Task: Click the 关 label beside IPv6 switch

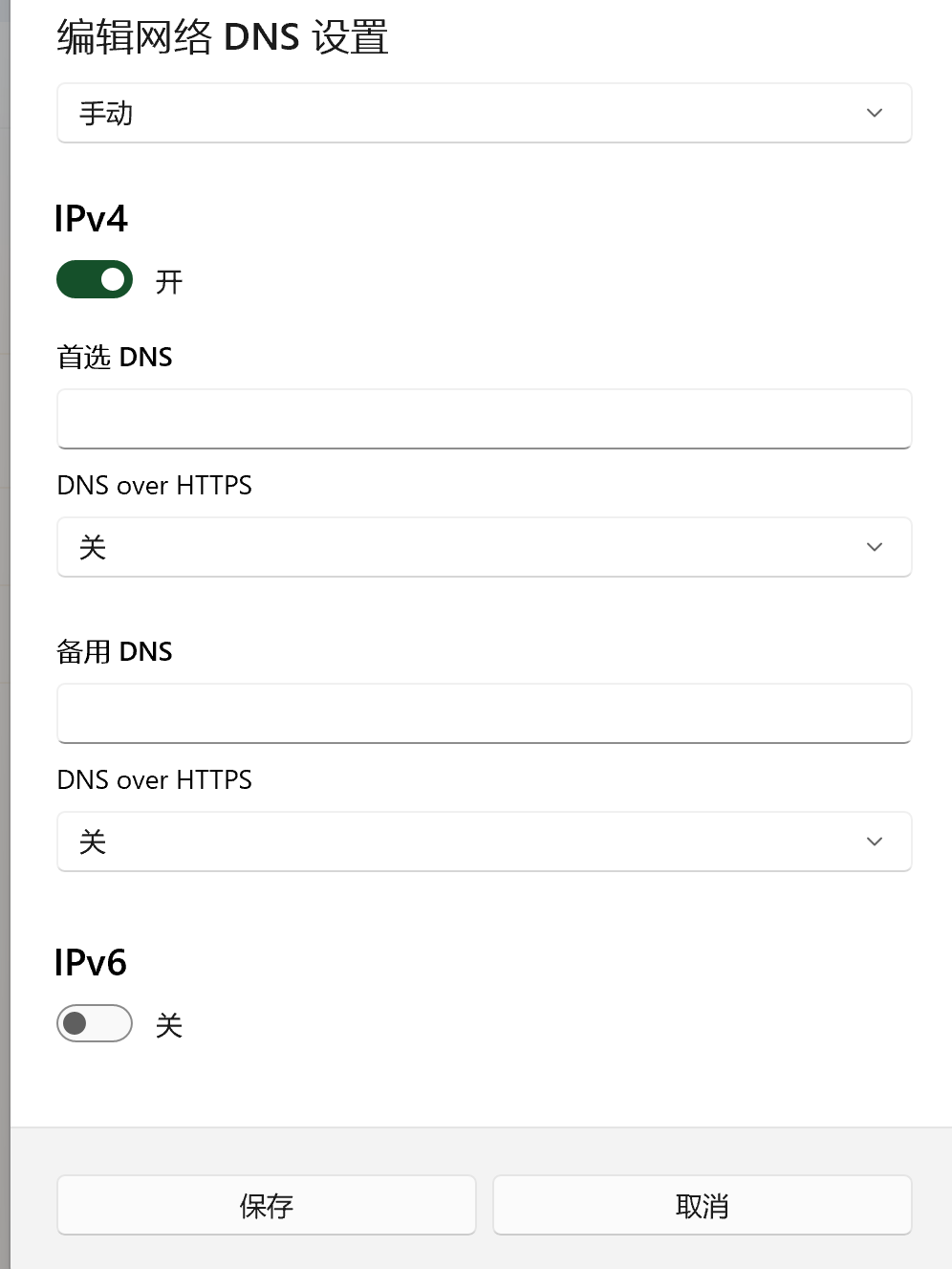Action: 169,1025
